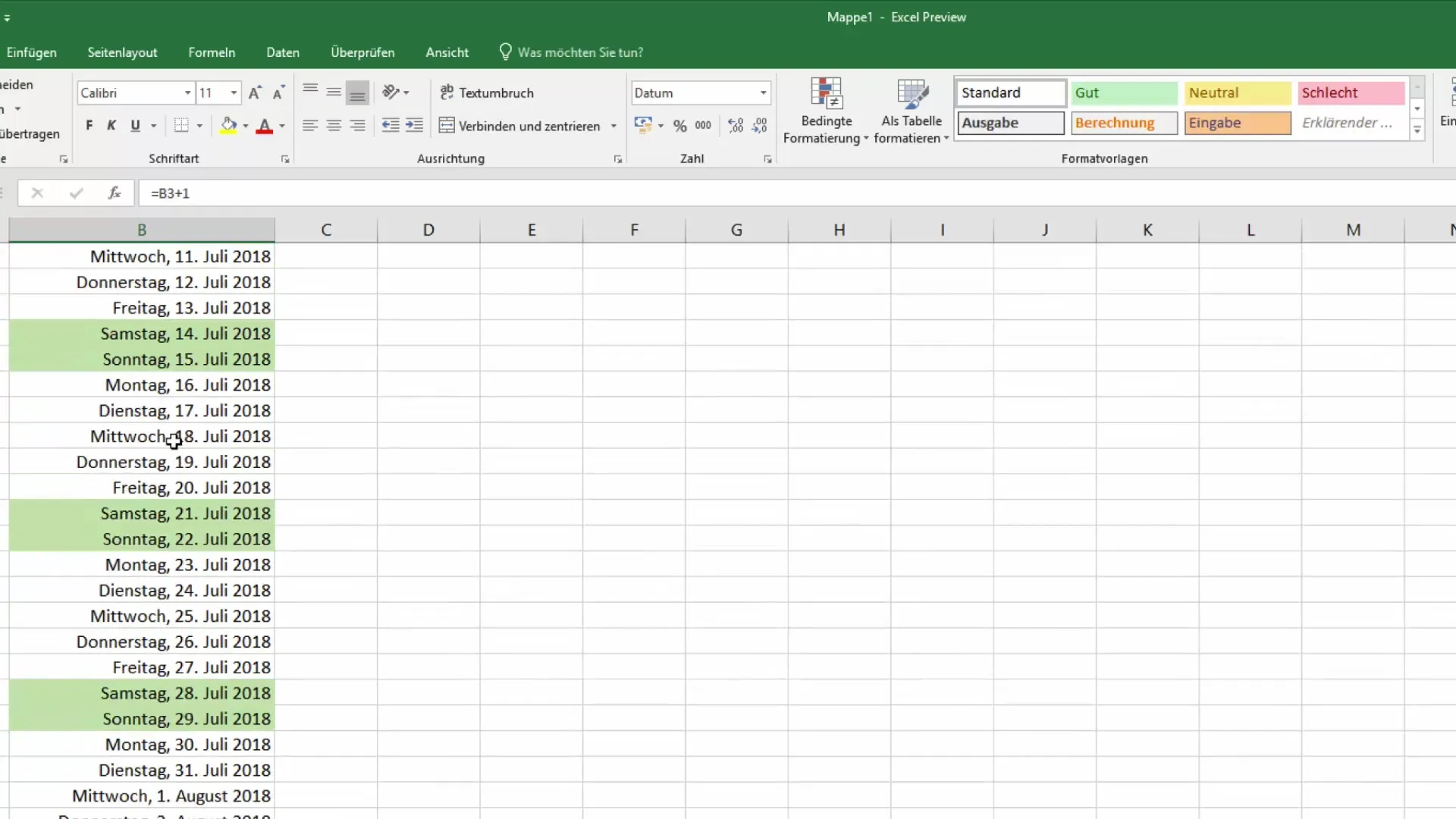
Task: Apply the Ausgabe cell style
Action: click(x=1011, y=123)
